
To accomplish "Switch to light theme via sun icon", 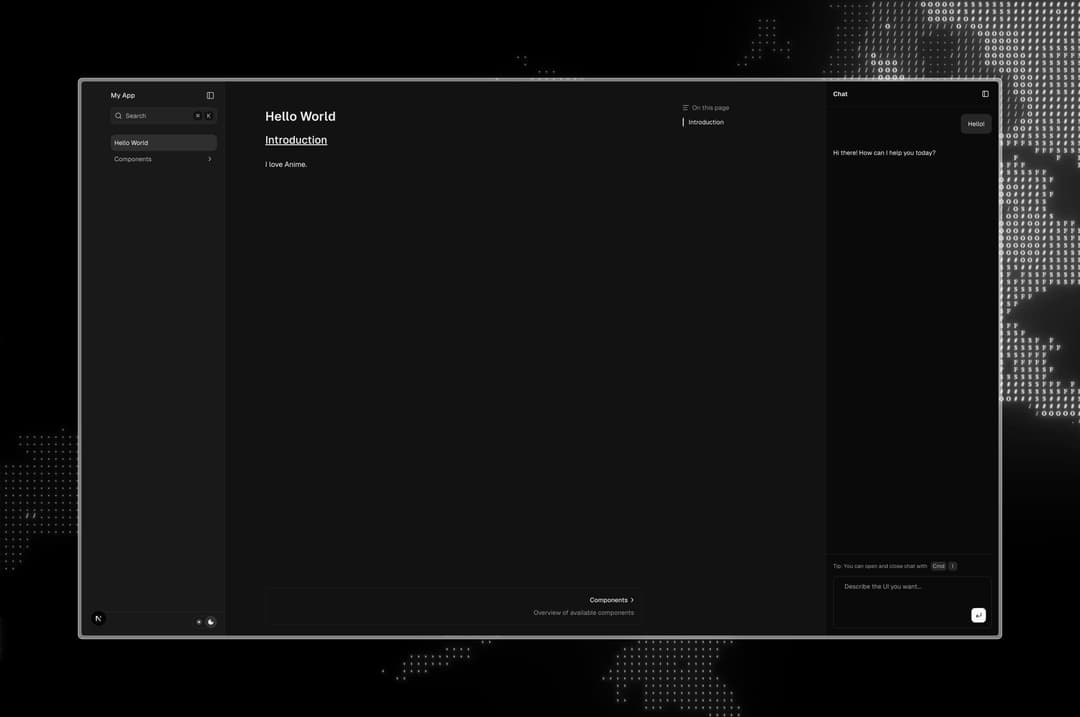I will [199, 622].
